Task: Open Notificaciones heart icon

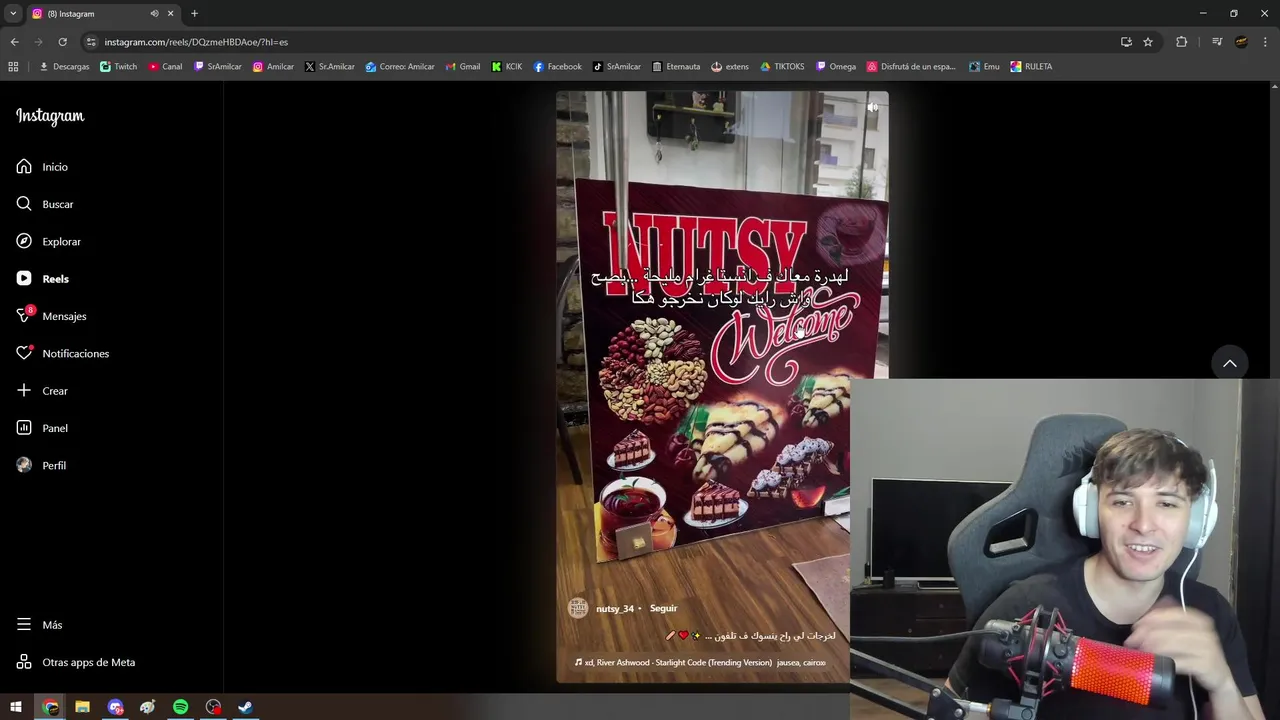Action: coord(24,353)
